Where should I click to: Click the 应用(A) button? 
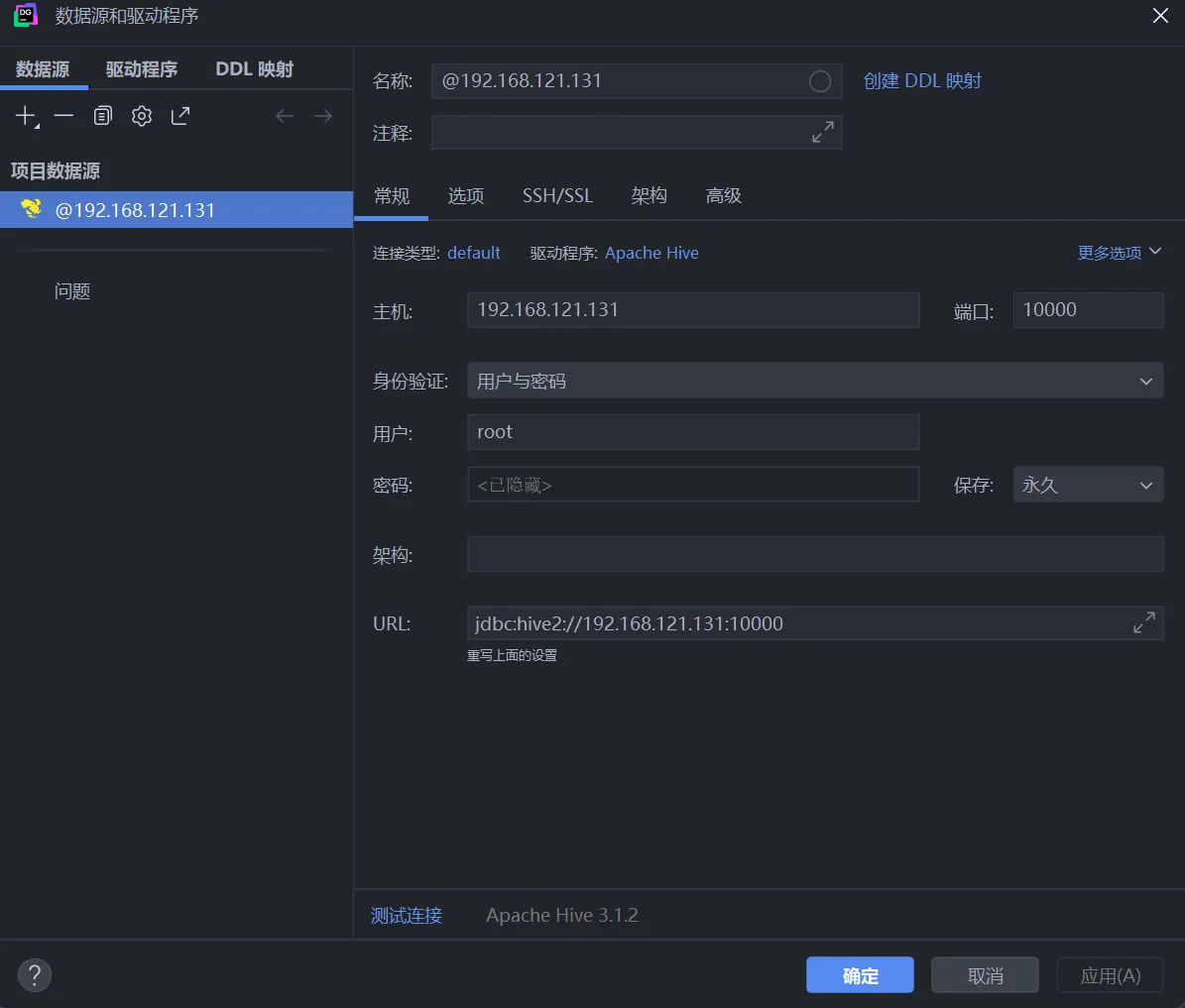(x=1111, y=974)
